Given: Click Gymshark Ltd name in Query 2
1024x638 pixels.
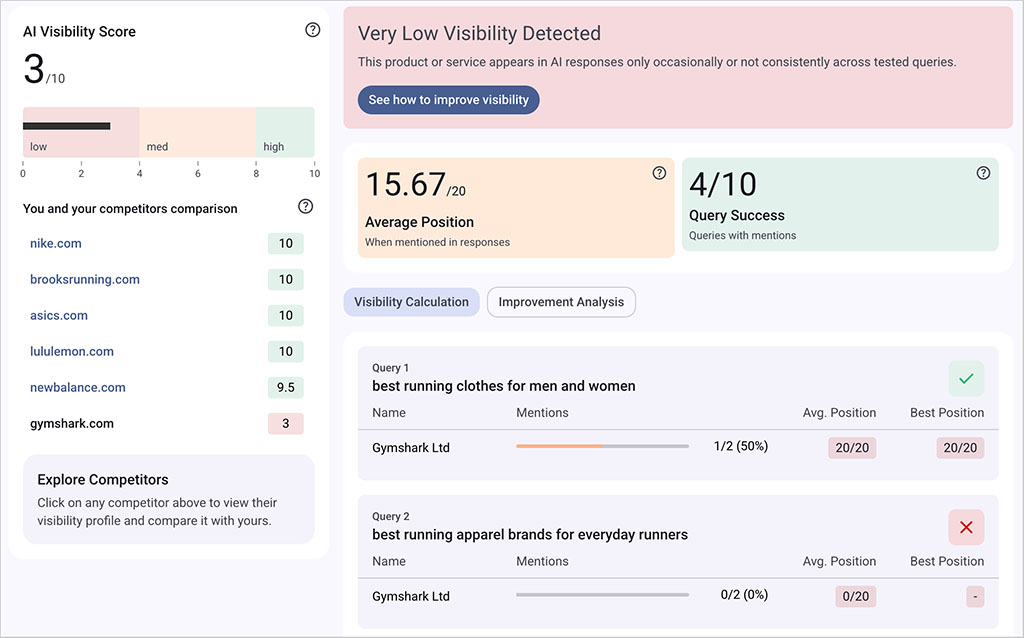Looking at the screenshot, I should (411, 596).
